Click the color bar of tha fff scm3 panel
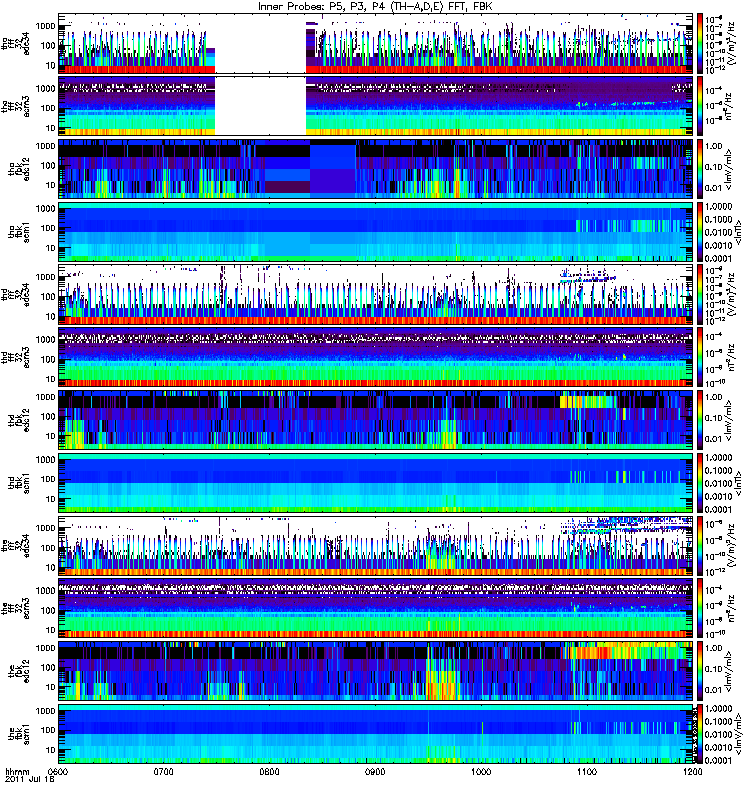The image size is (750, 800). [699, 106]
